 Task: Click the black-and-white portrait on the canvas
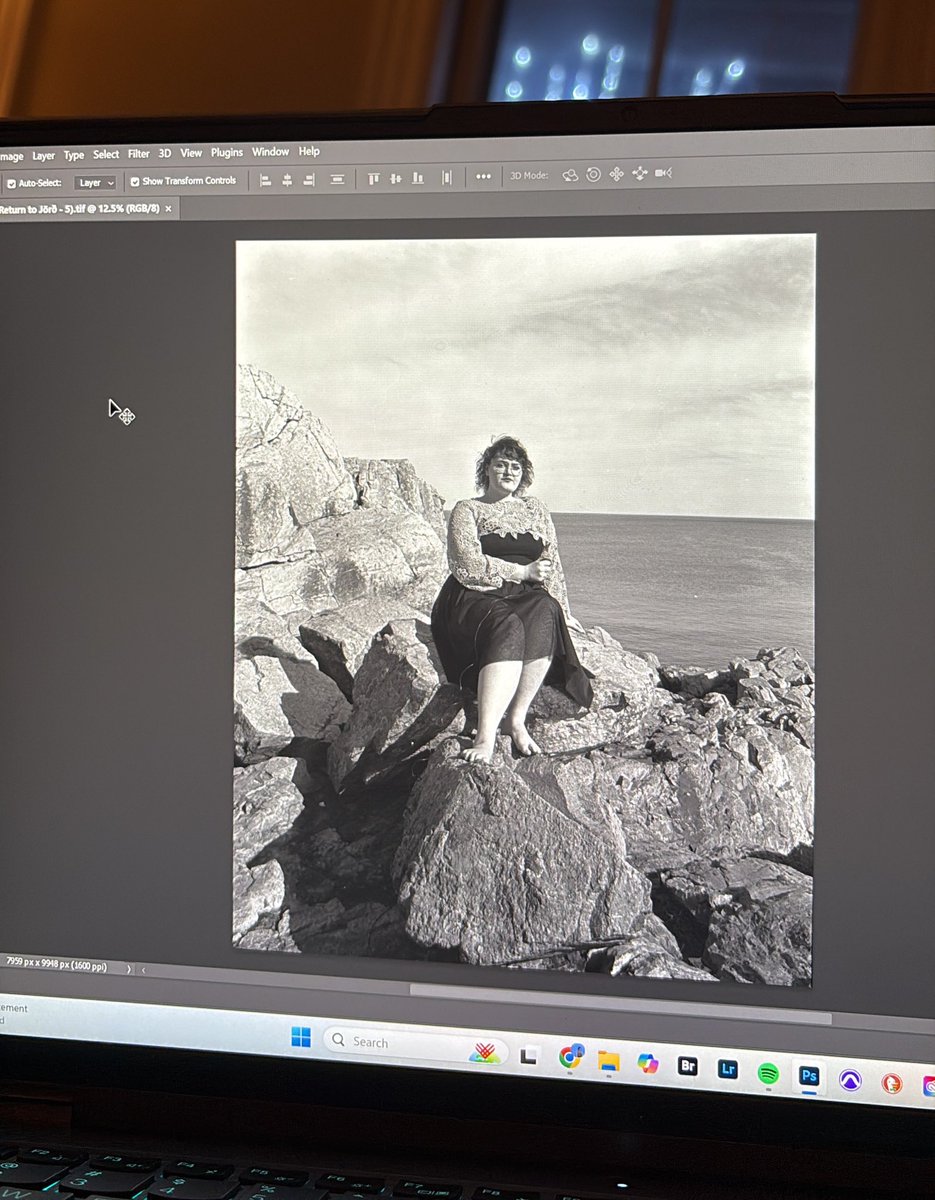click(524, 610)
